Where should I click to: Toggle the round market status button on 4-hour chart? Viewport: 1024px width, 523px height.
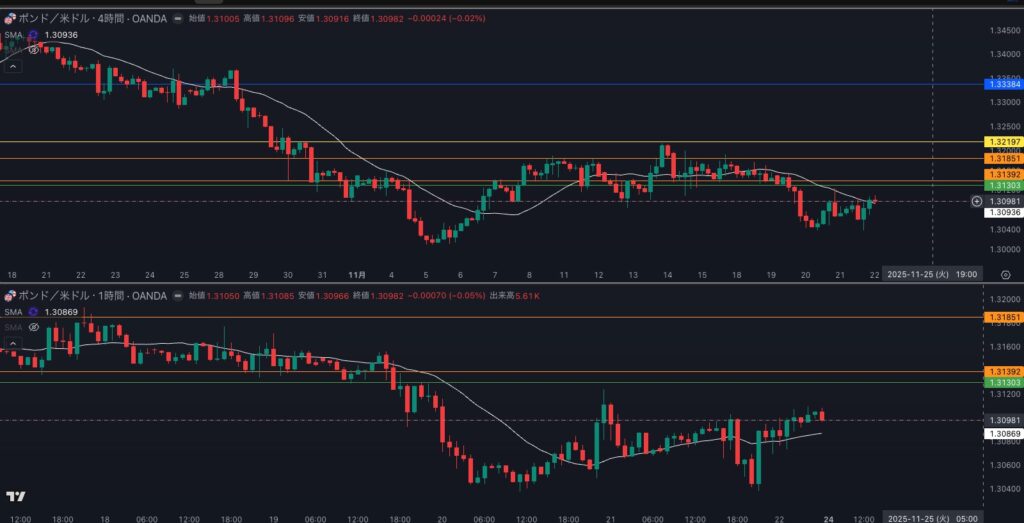pos(178,18)
